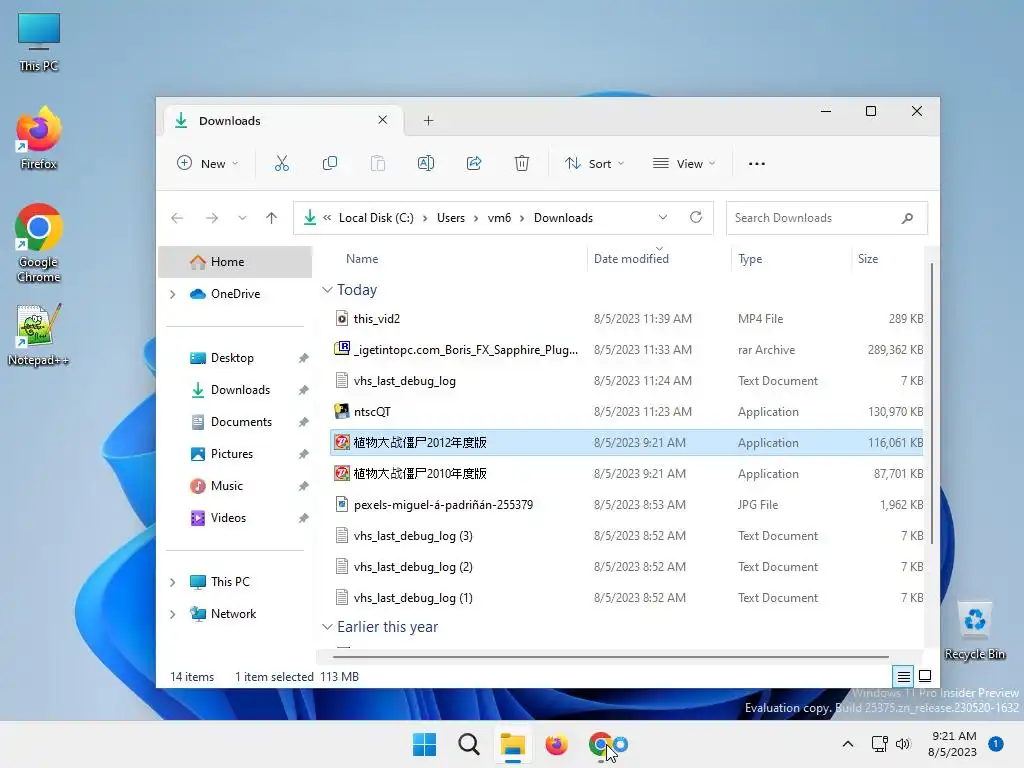Click the Firefox icon on taskbar
This screenshot has height=768, width=1024.
(x=556, y=744)
